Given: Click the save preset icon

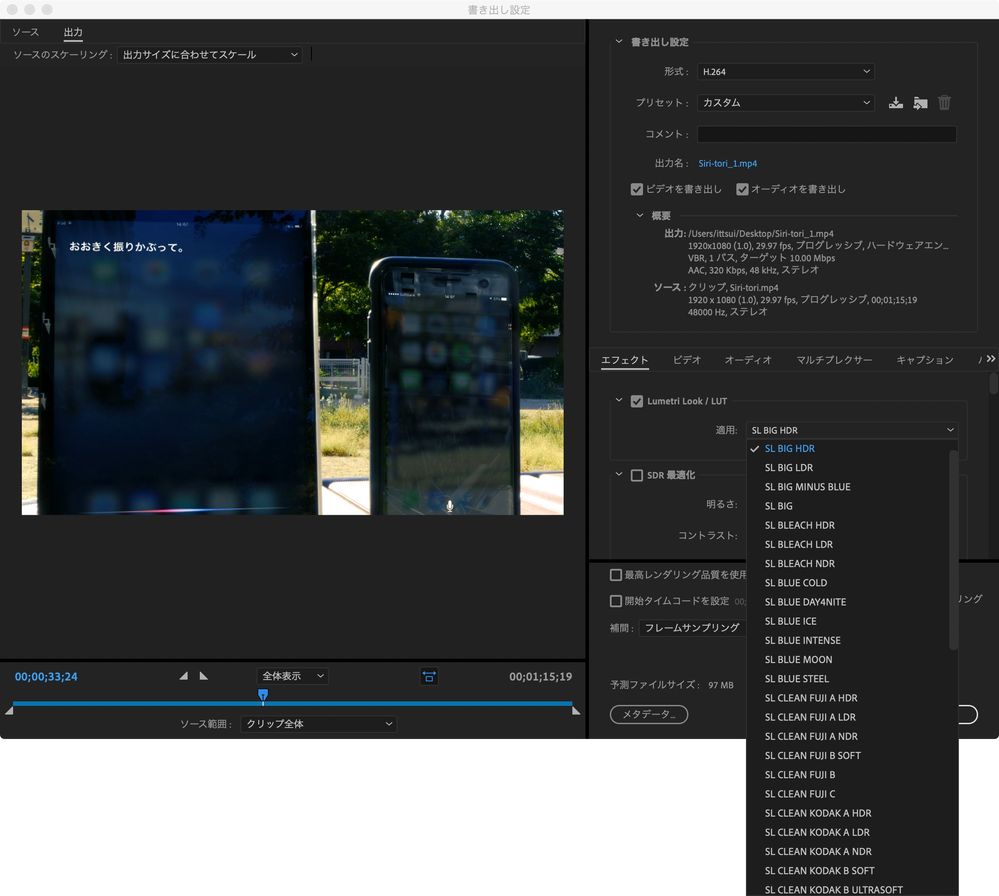Looking at the screenshot, I should click(896, 103).
